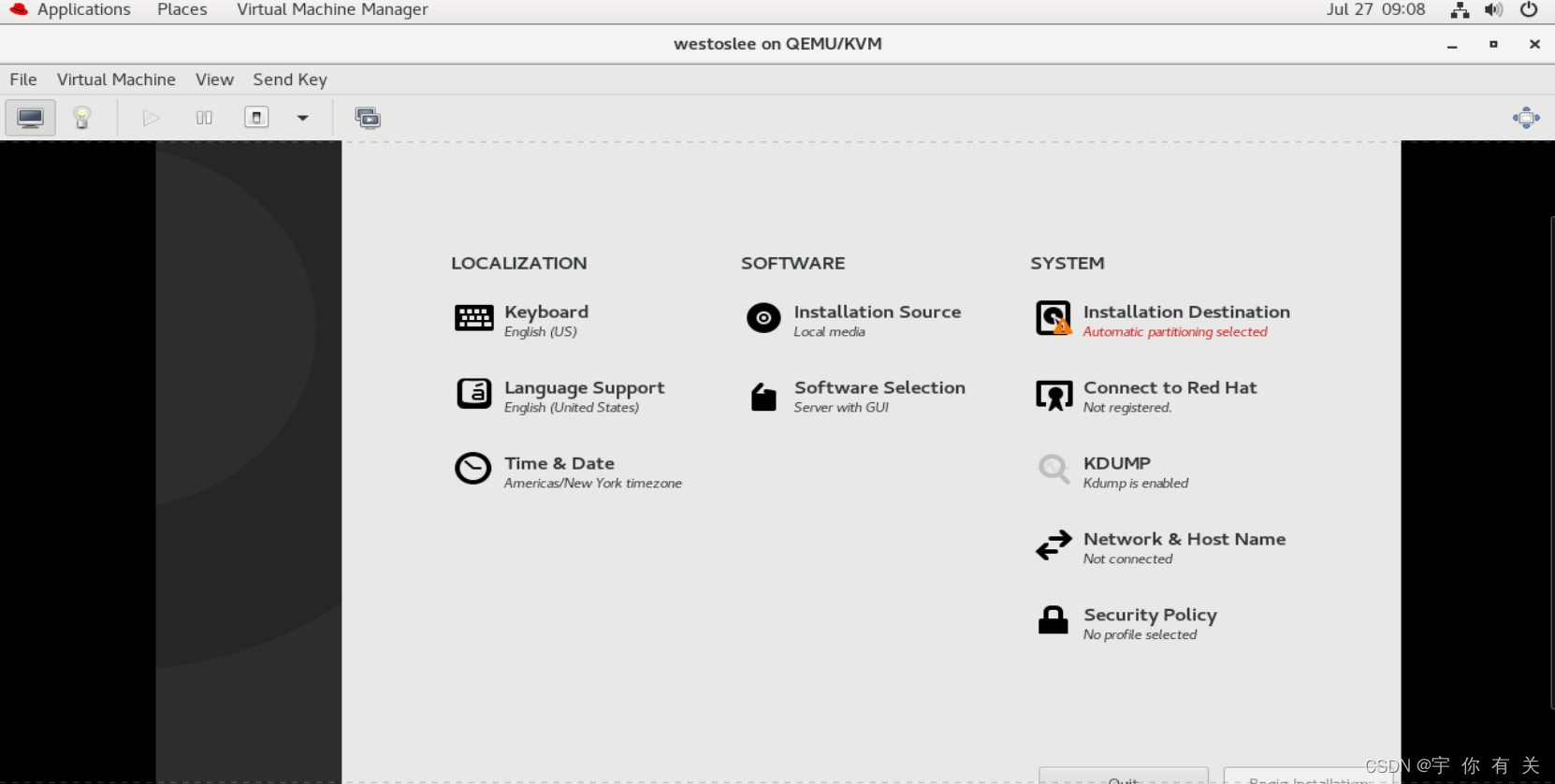
Task: Click the 'Not registered.' status text
Action: 1127,408
